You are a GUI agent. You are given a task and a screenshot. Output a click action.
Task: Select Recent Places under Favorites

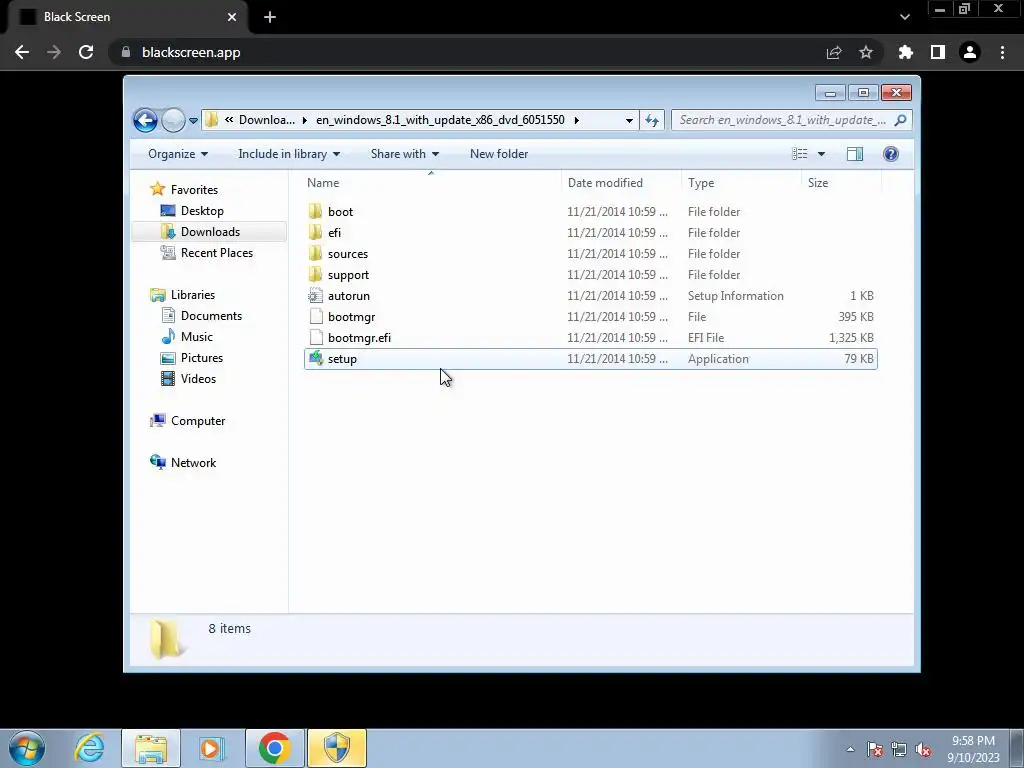[x=216, y=253]
